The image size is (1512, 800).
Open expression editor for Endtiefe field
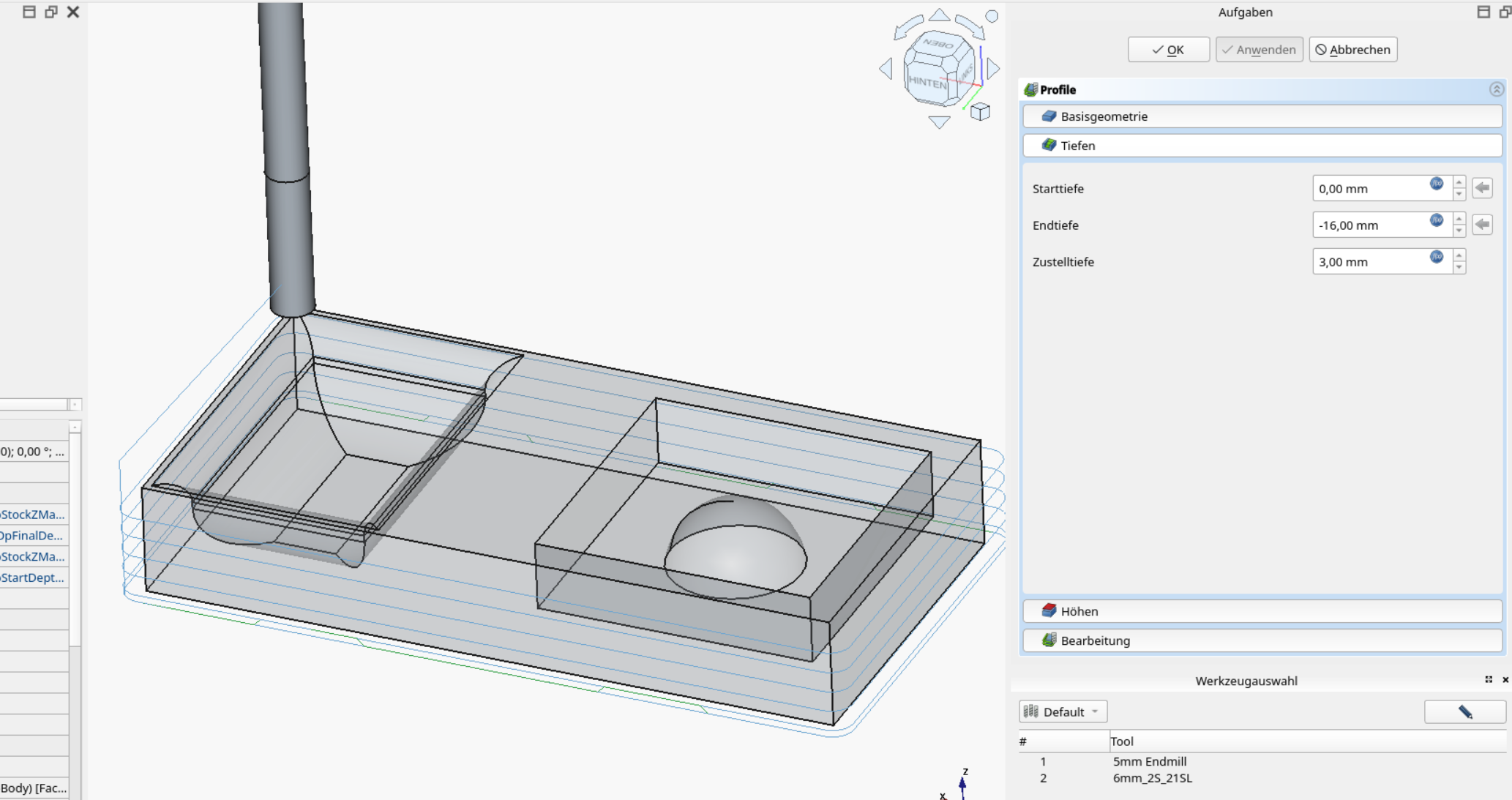click(x=1436, y=220)
